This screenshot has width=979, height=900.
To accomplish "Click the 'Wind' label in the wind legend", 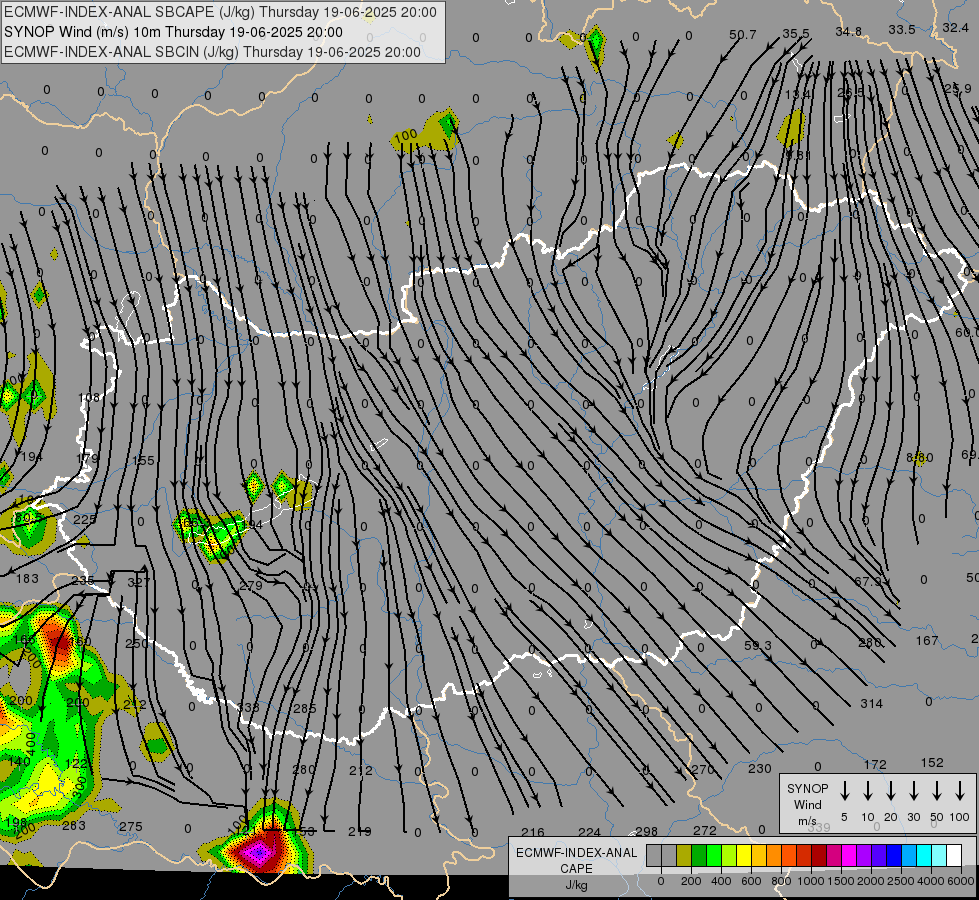I will [x=807, y=804].
